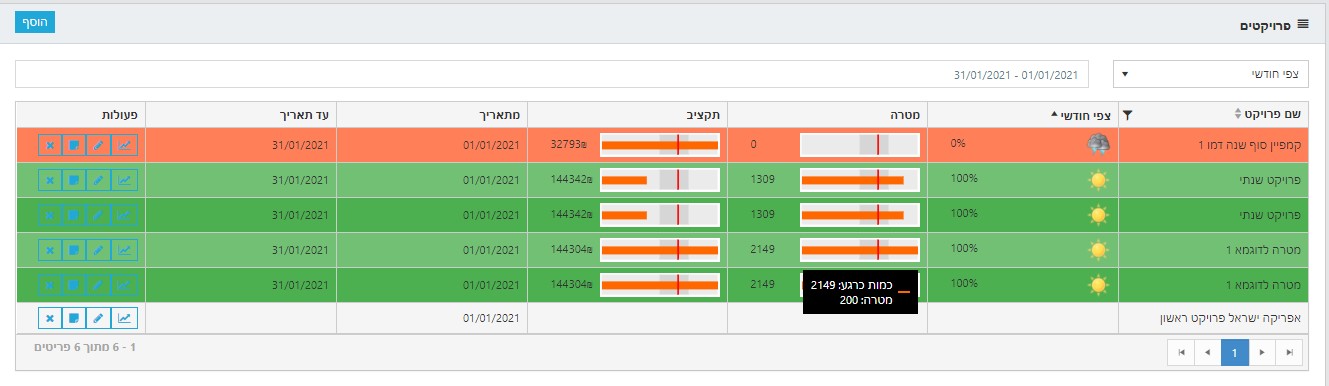Image resolution: width=1329 pixels, height=386 pixels.
Task: Click the filter funnel icon in the header
Action: 1128,115
